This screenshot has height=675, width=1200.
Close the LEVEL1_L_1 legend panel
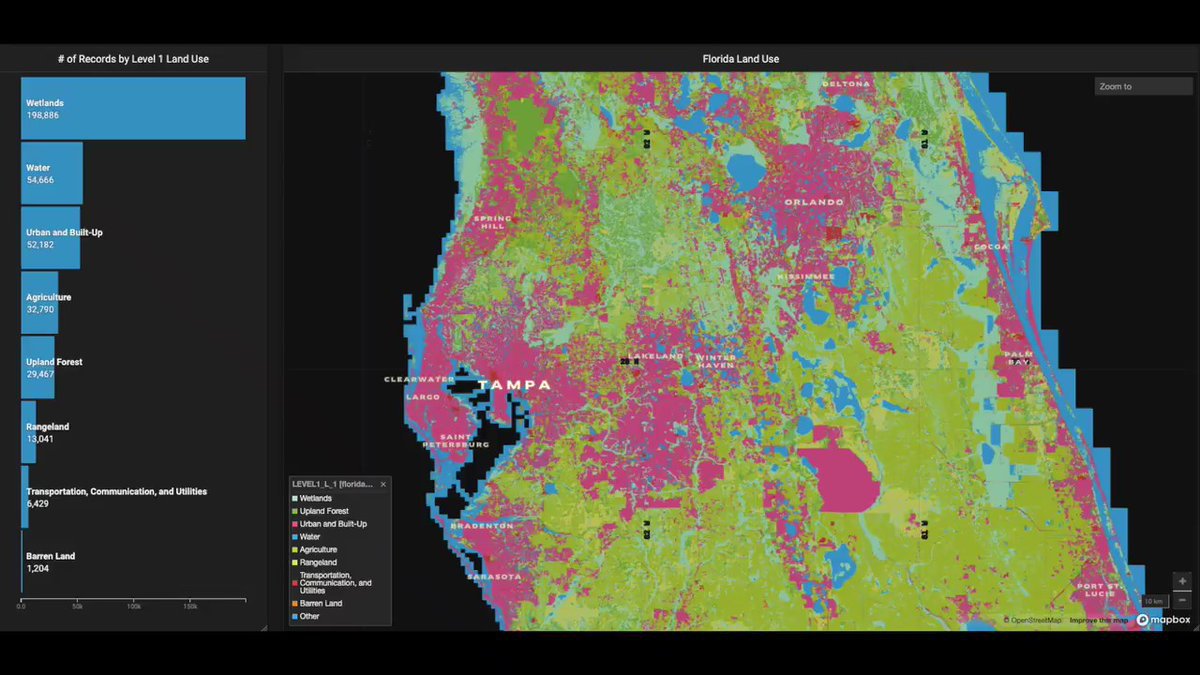(383, 484)
